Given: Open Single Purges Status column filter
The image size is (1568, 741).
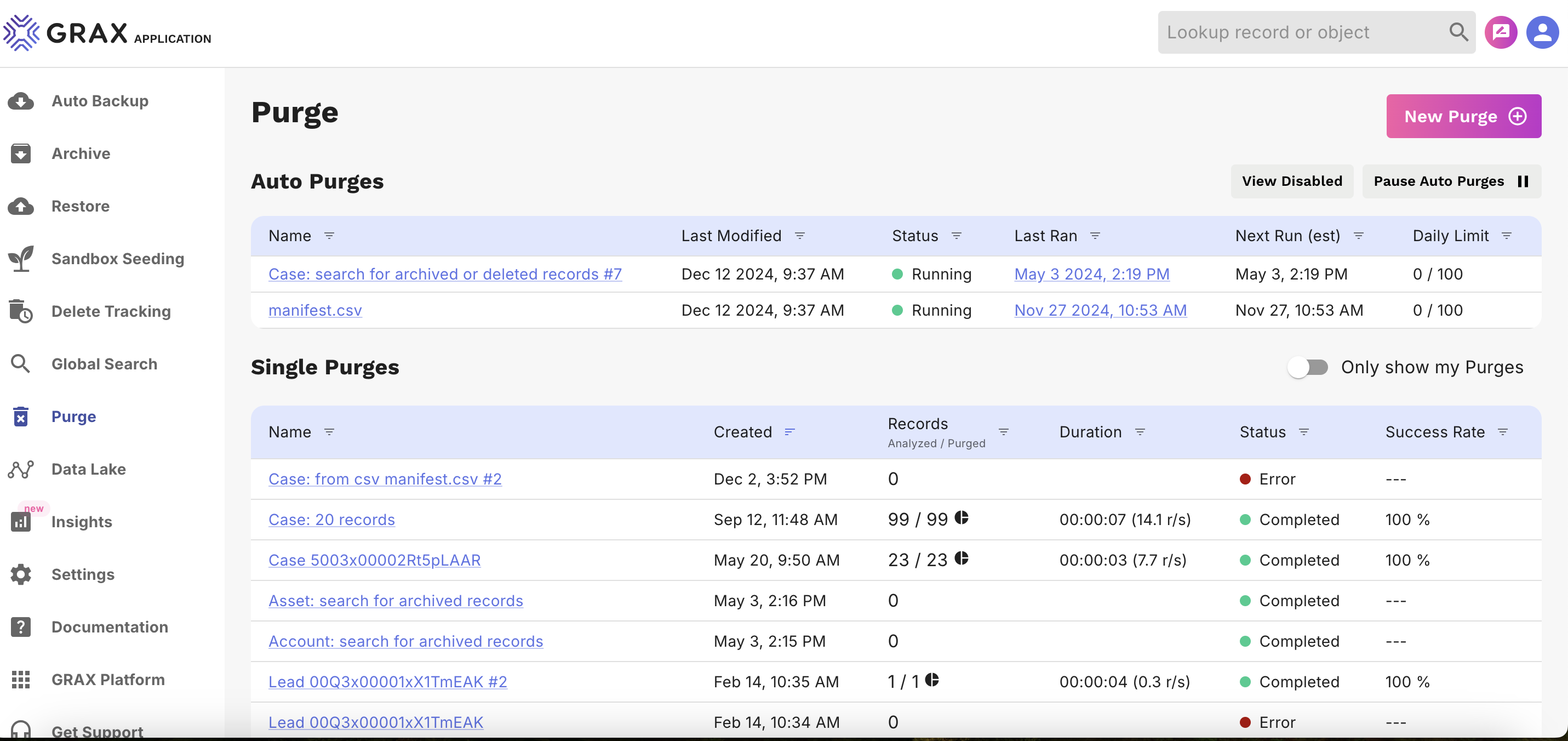Looking at the screenshot, I should point(1304,432).
